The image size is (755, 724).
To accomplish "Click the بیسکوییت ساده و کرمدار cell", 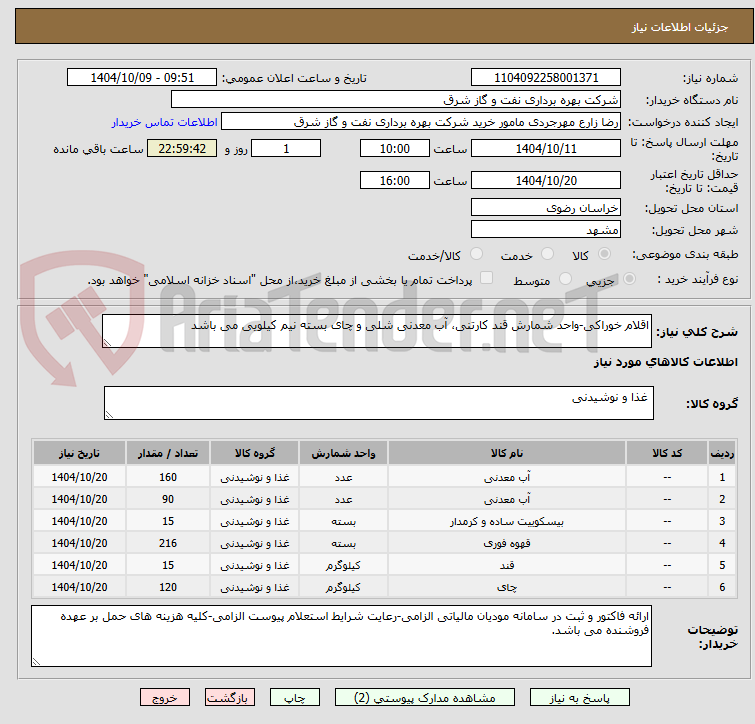I will point(507,521).
